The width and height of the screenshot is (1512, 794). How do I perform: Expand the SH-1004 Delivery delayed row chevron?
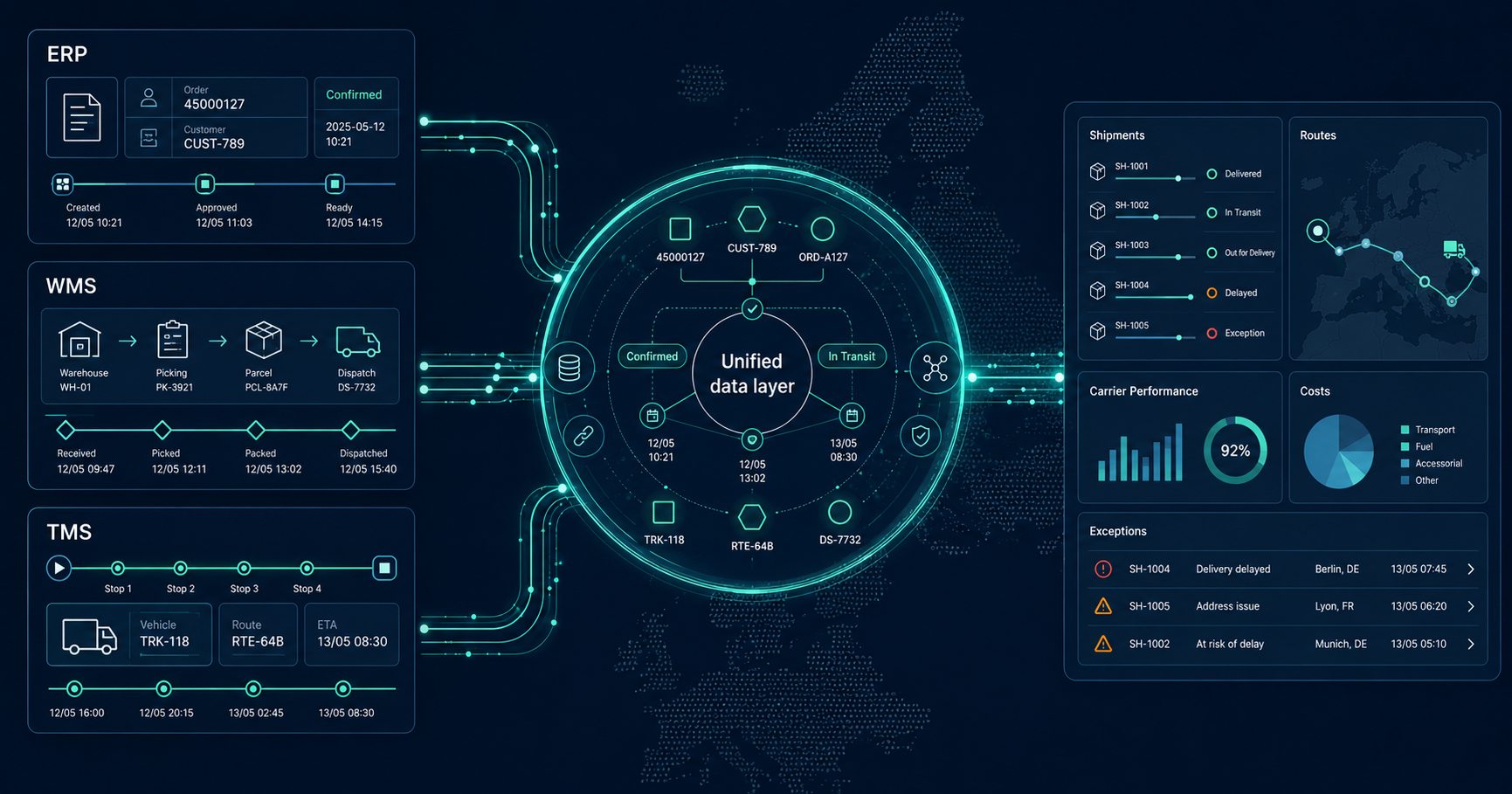click(1471, 570)
